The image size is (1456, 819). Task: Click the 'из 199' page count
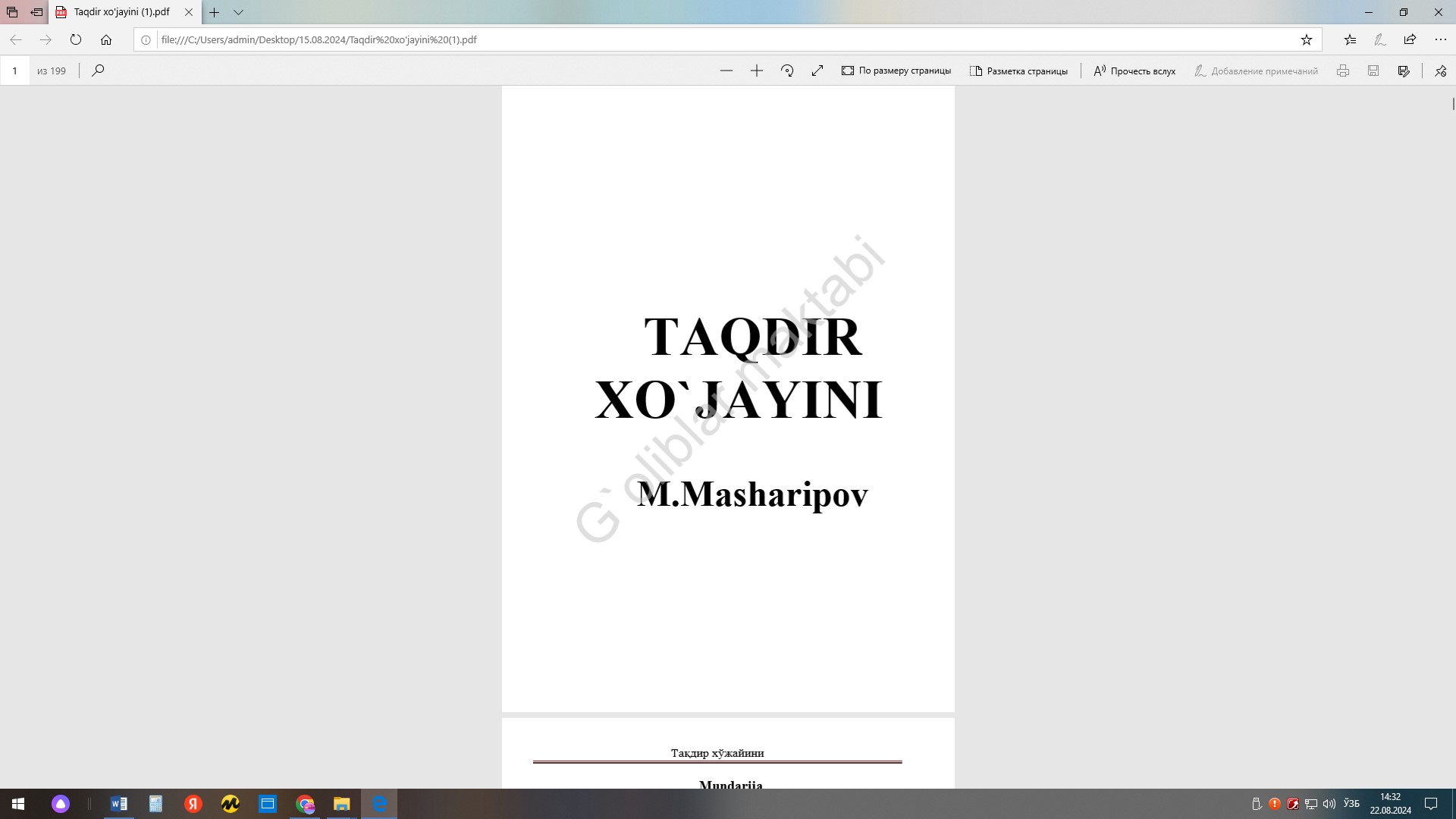[52, 71]
